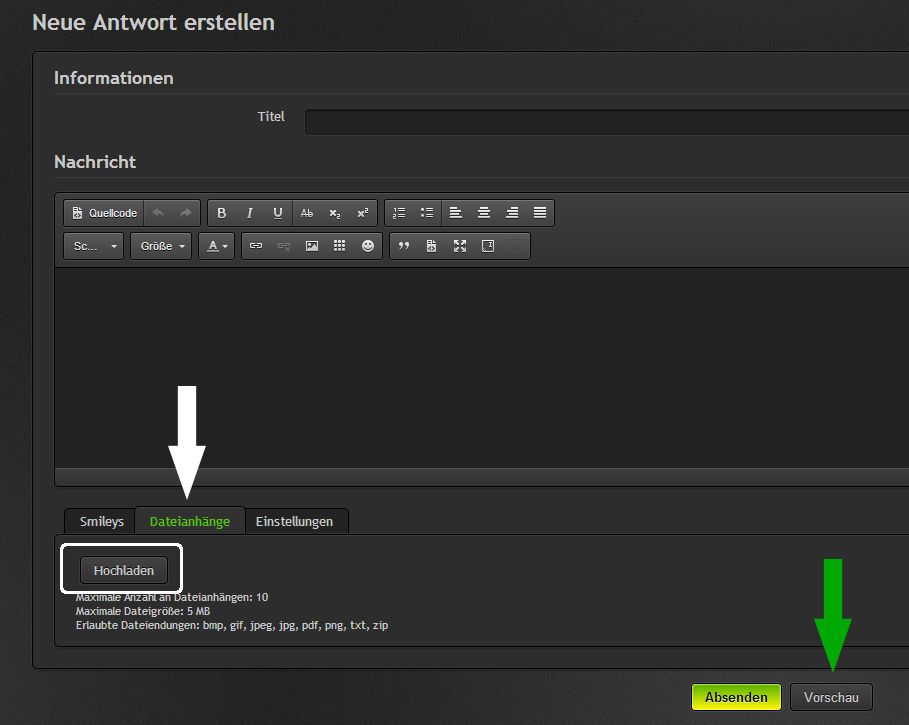909x725 pixels.
Task: Toggle bold formatting in editor toolbar
Action: 222,213
